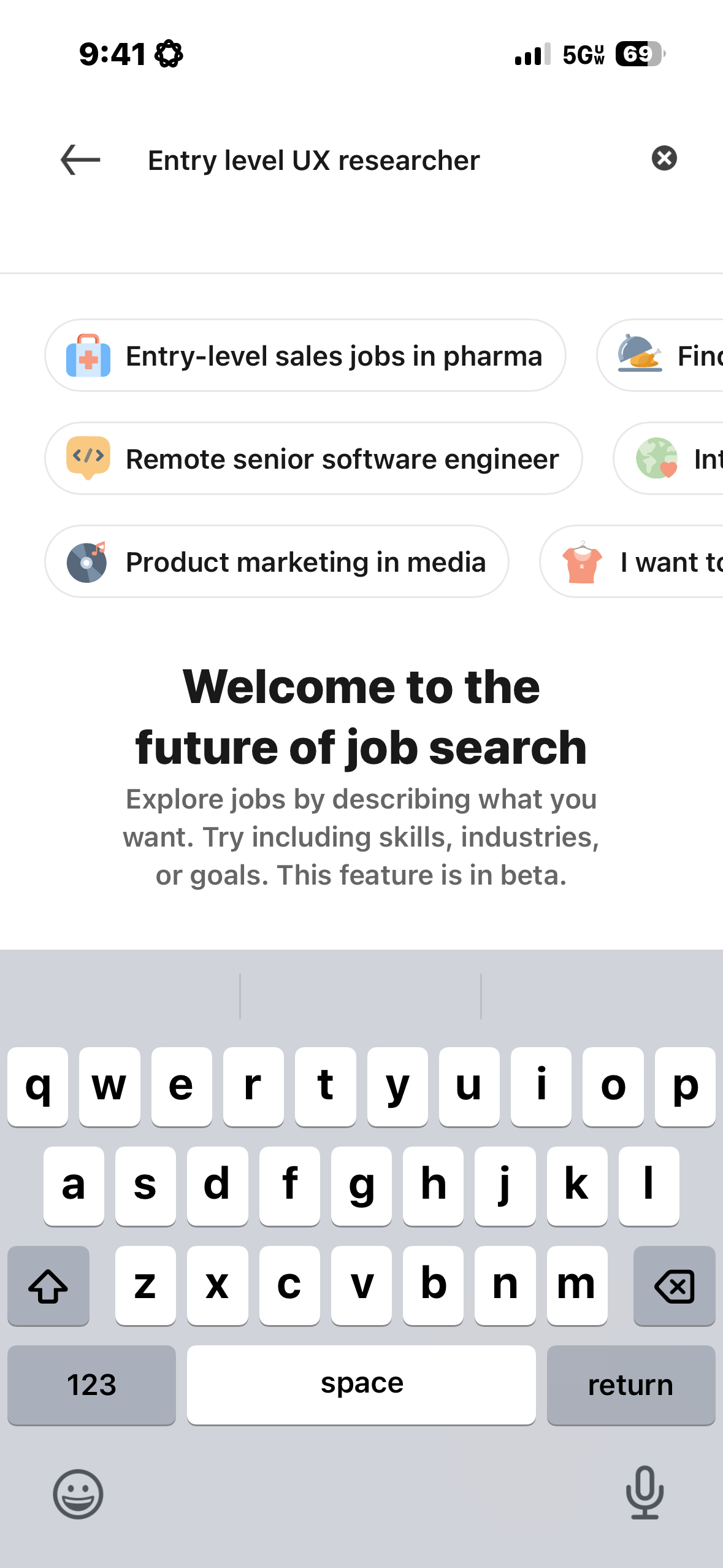Pick 'Product marketing in media' suggestion
This screenshot has width=723, height=1568.
coord(305,562)
